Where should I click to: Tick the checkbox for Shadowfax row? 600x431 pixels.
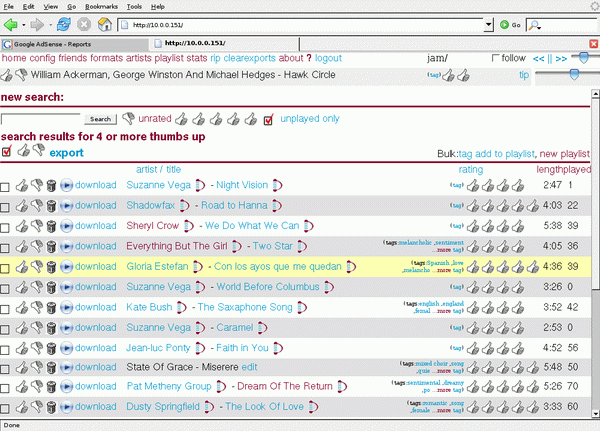click(5, 207)
